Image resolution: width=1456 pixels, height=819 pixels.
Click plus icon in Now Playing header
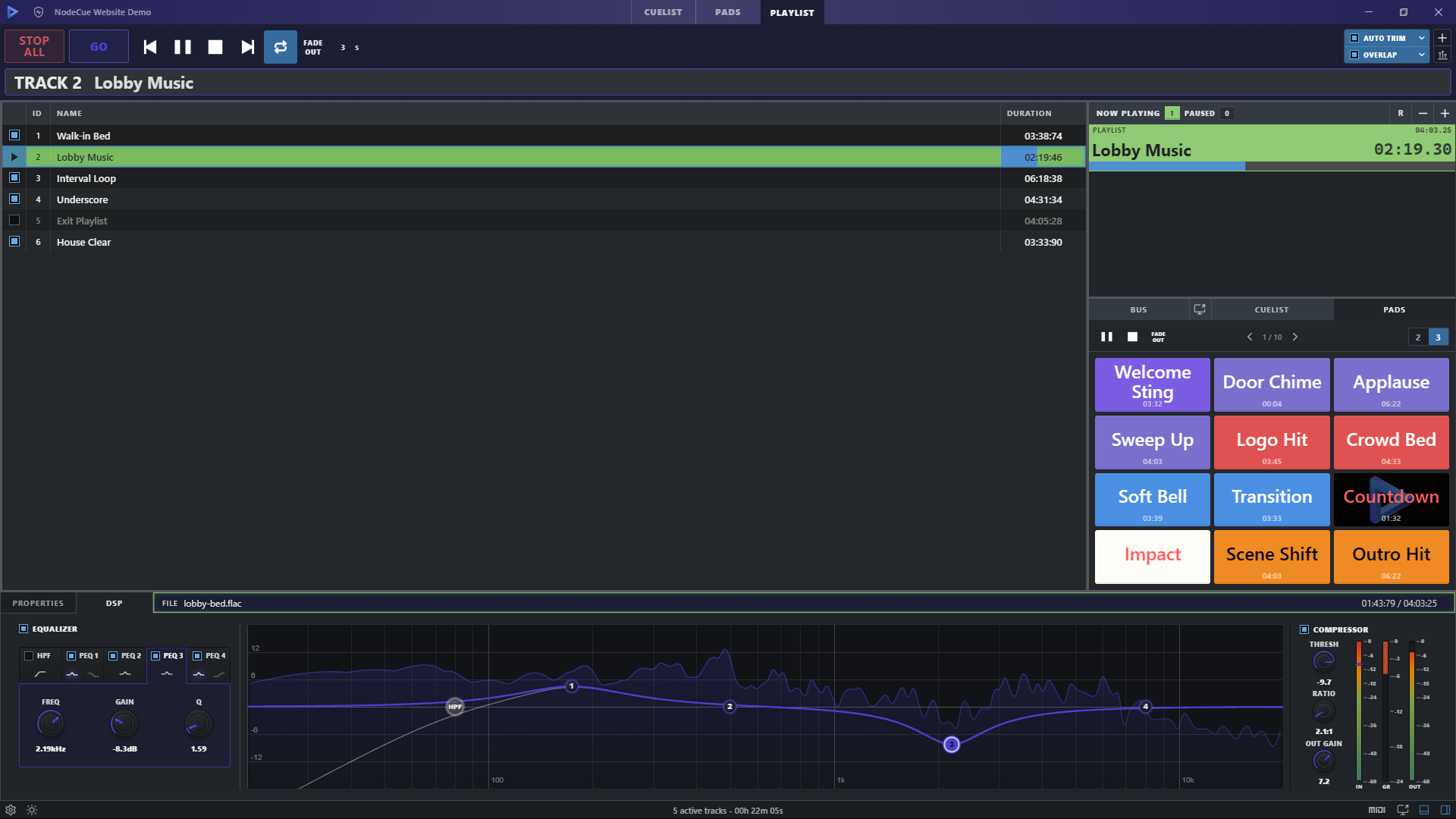[x=1445, y=113]
